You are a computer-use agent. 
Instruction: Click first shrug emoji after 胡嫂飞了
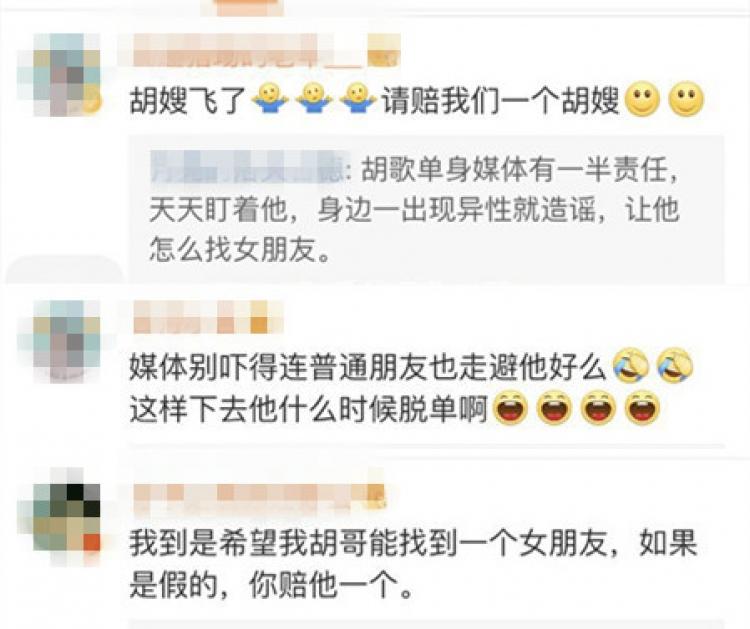pyautogui.click(x=270, y=99)
